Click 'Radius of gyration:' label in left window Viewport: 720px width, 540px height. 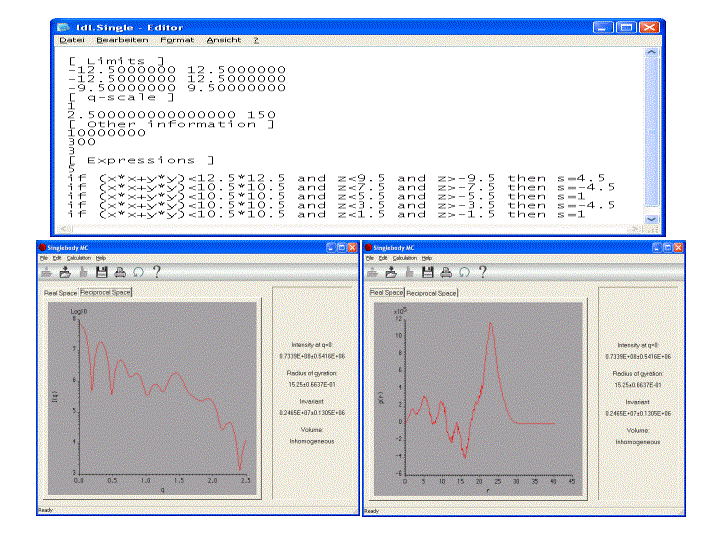pos(312,373)
